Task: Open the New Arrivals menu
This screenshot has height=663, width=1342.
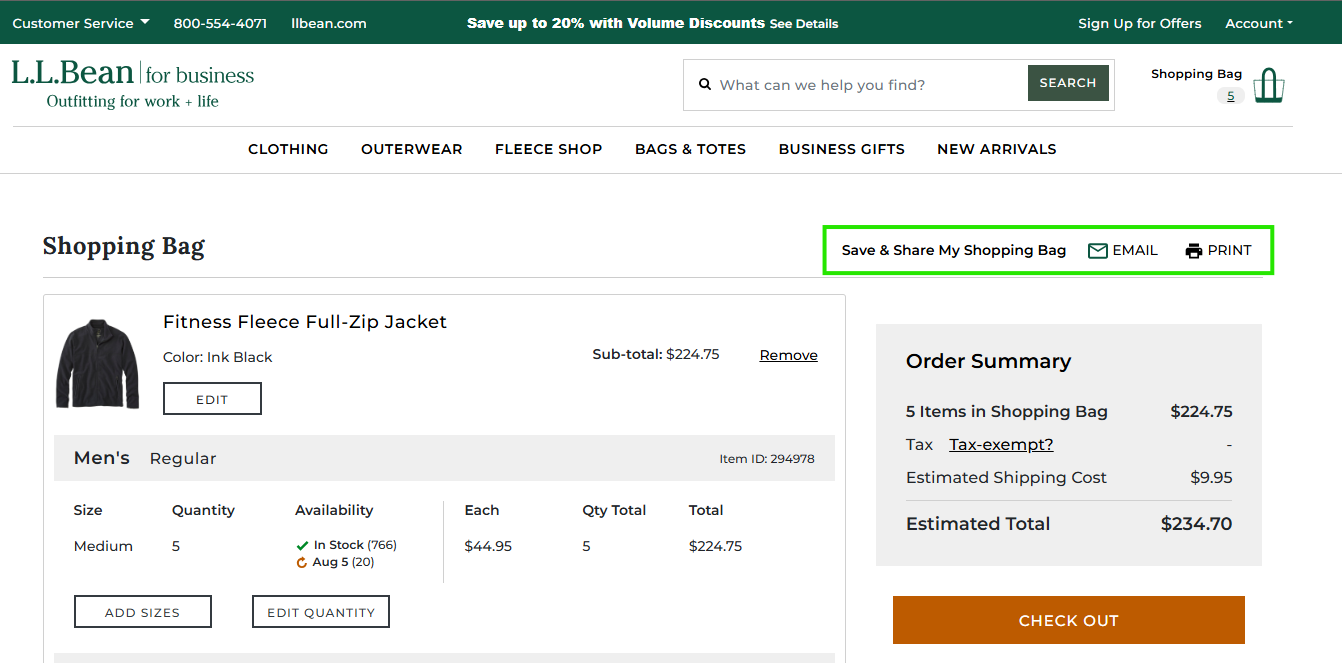Action: 997,149
